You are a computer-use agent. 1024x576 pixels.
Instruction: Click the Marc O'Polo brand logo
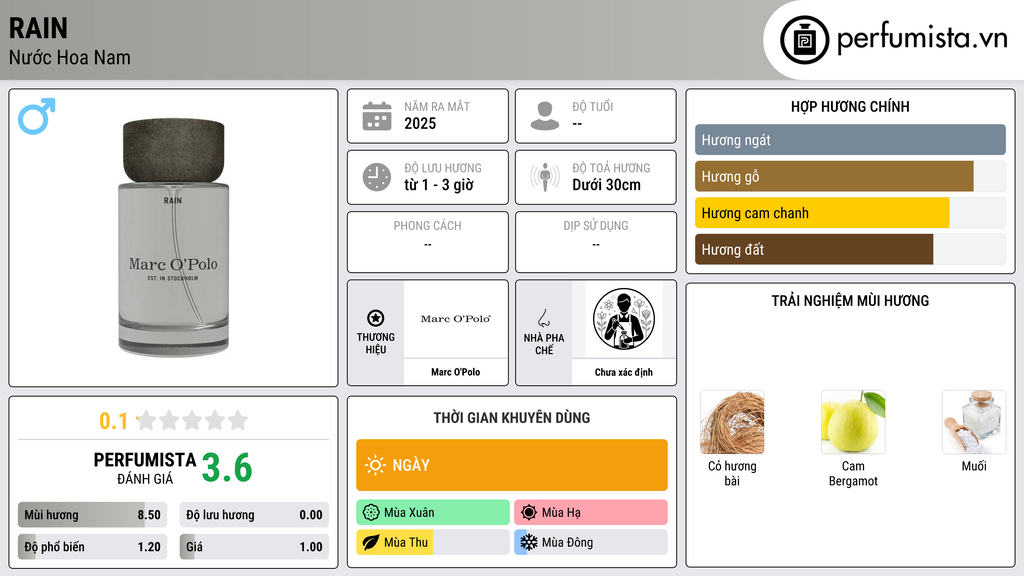coord(455,319)
